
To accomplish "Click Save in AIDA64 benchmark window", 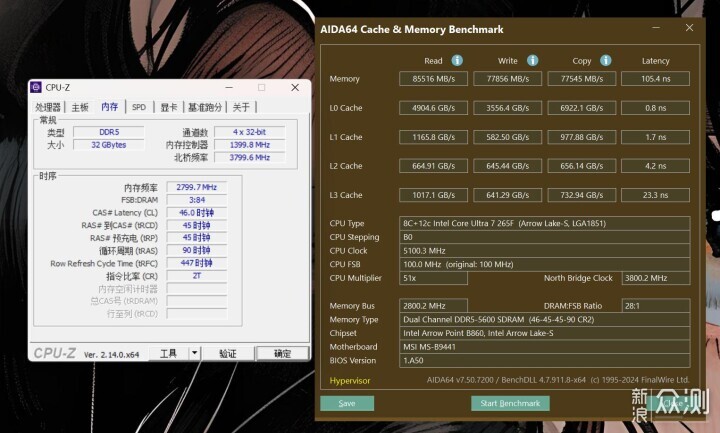I will 347,403.
